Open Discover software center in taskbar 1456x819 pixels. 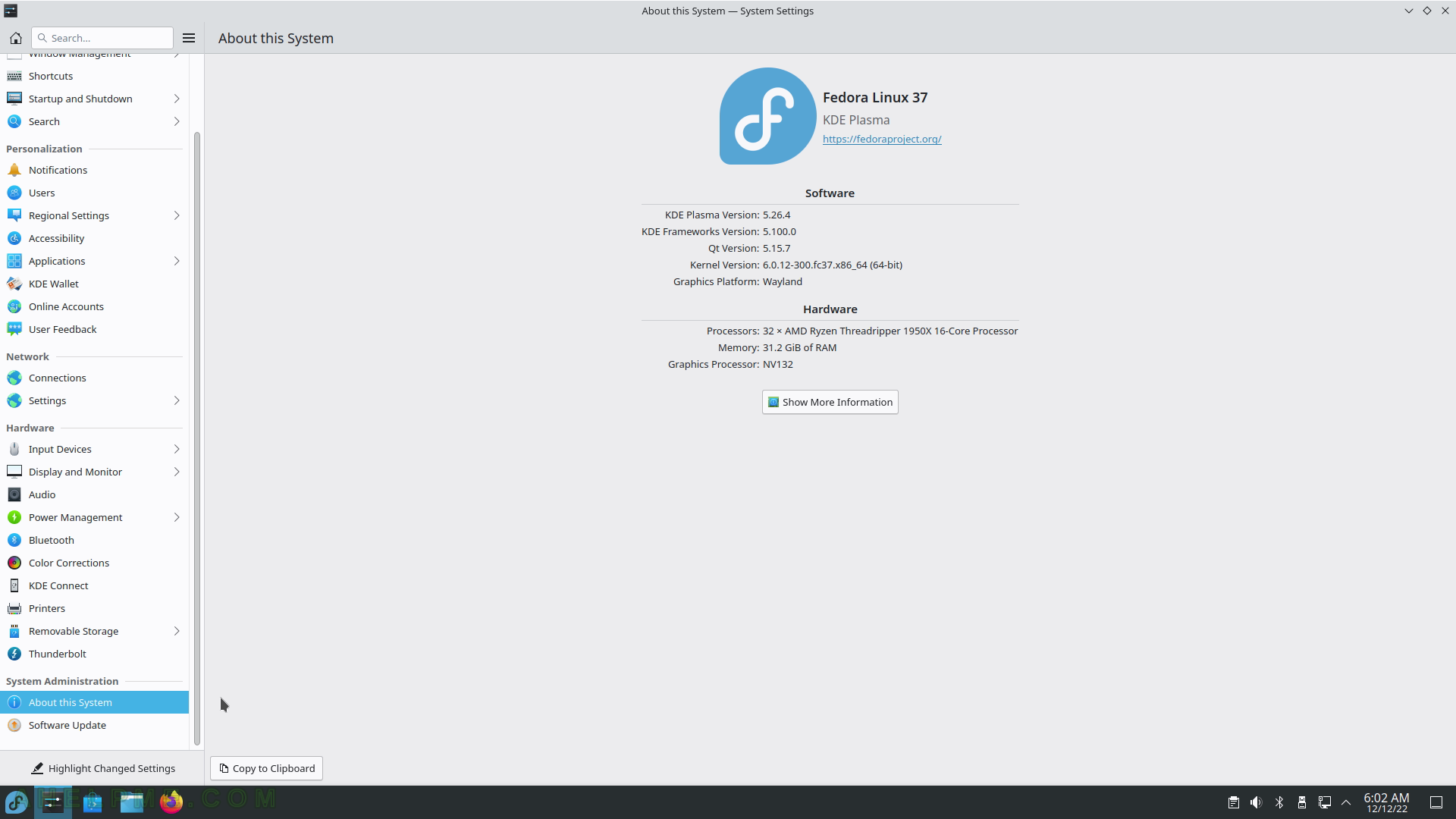93,802
